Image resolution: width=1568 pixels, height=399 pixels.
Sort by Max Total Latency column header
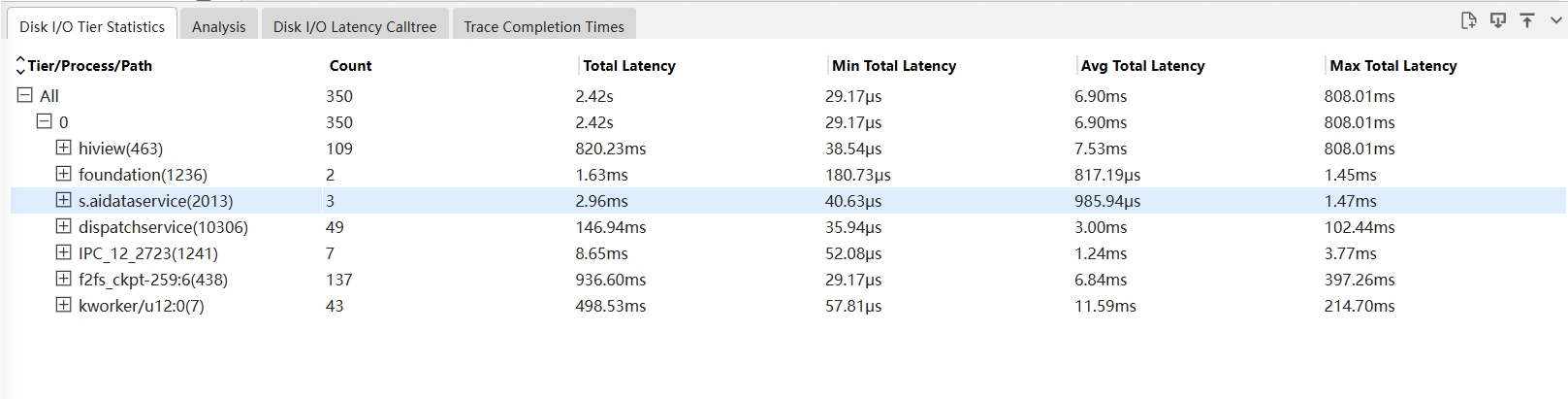click(1393, 66)
